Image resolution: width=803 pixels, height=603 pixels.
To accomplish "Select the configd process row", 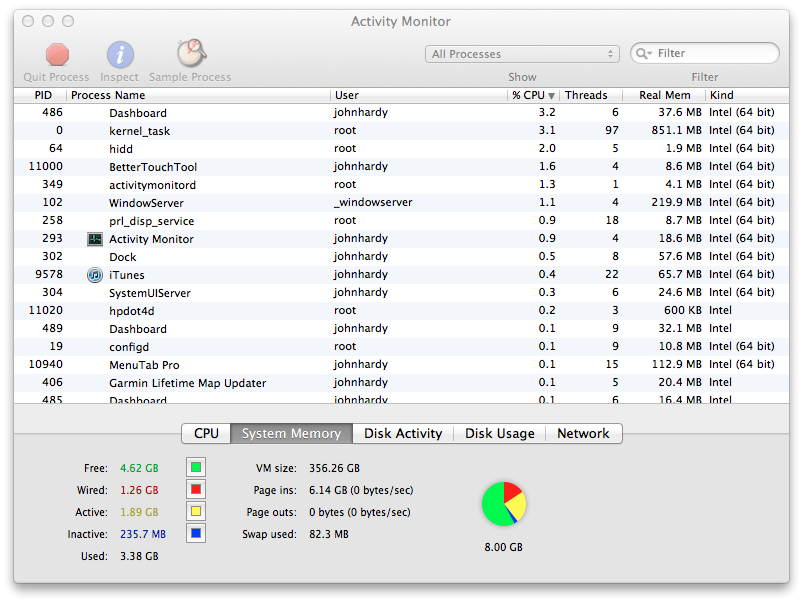I will tap(402, 347).
